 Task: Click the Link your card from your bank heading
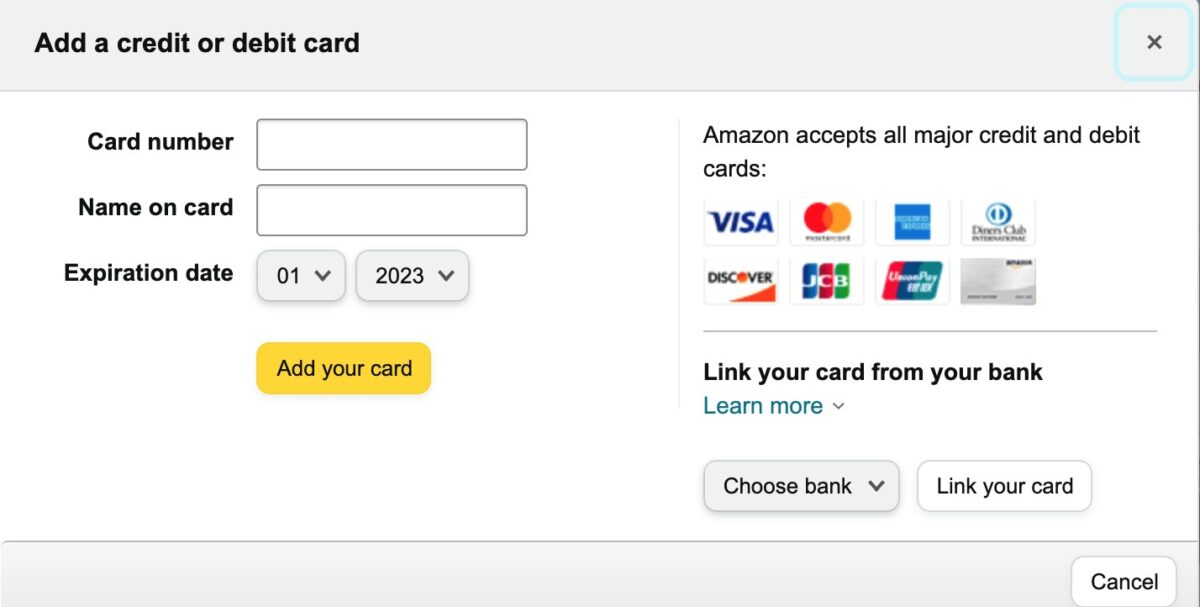coord(873,372)
